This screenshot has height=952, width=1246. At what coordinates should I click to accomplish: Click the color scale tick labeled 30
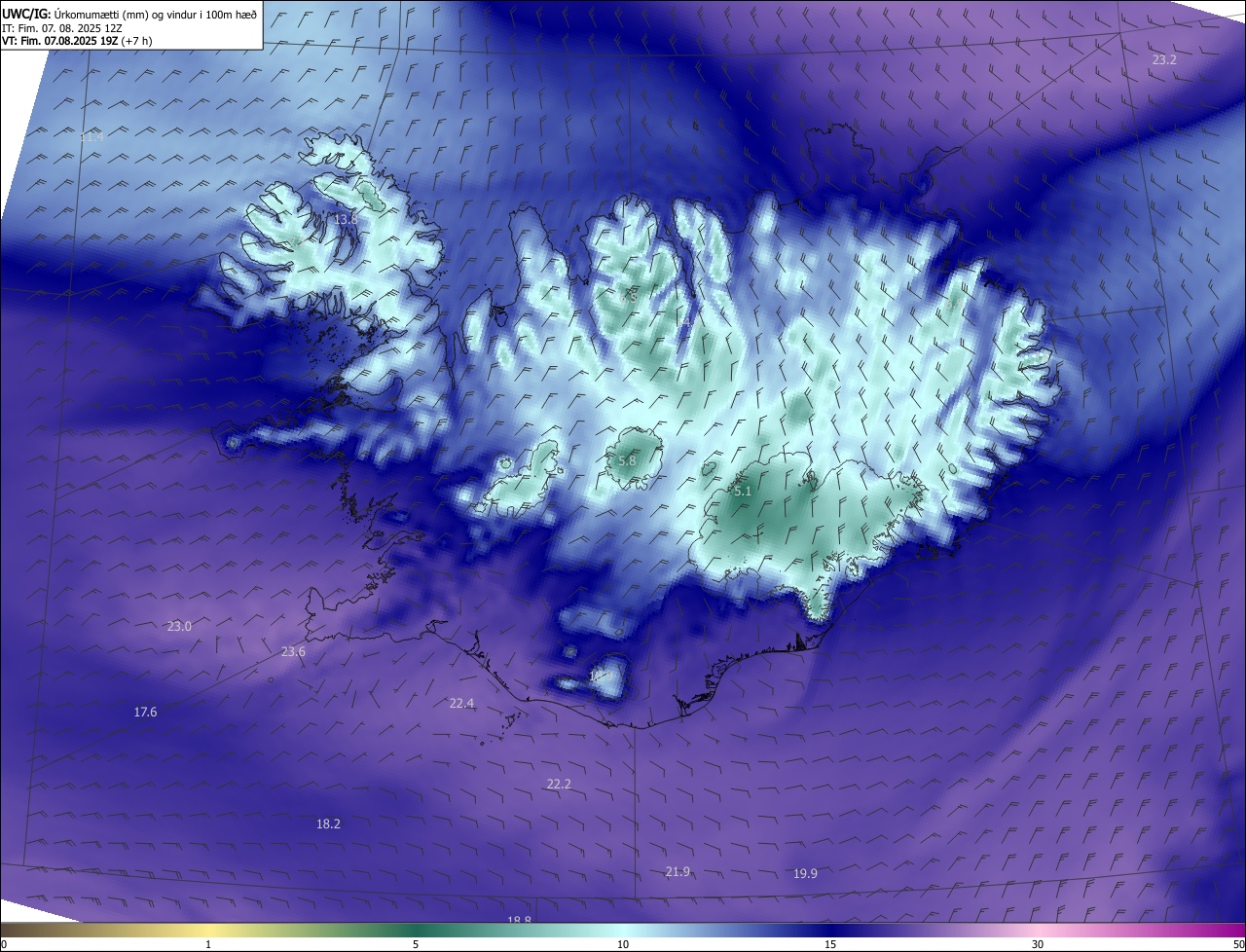pyautogui.click(x=1038, y=944)
